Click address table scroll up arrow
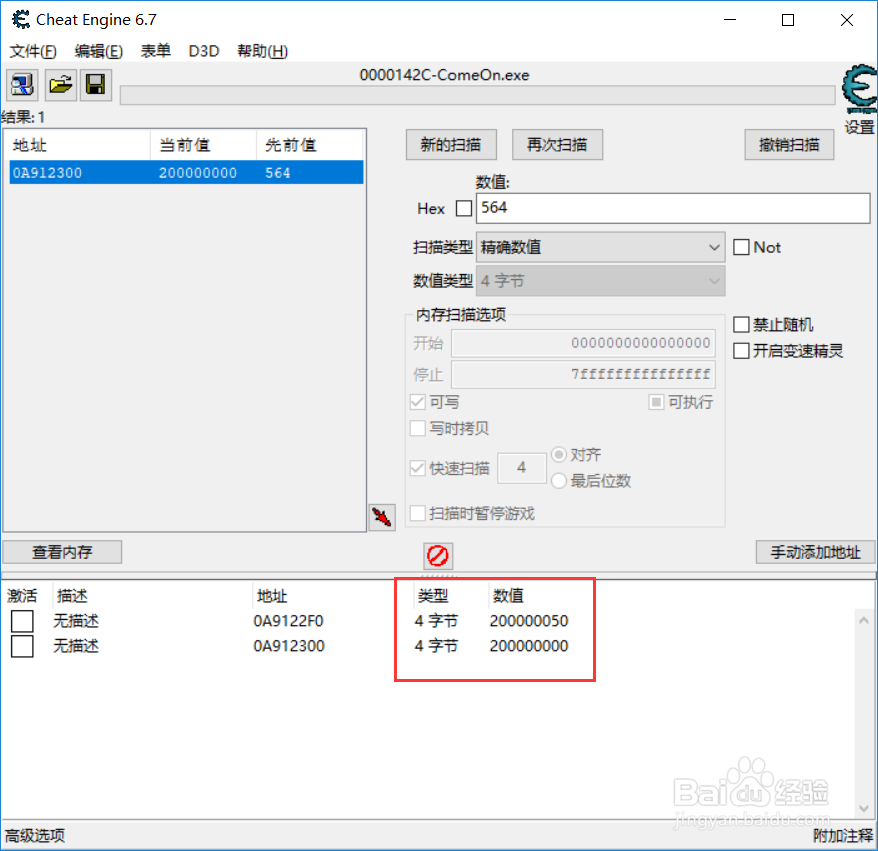 pos(863,620)
